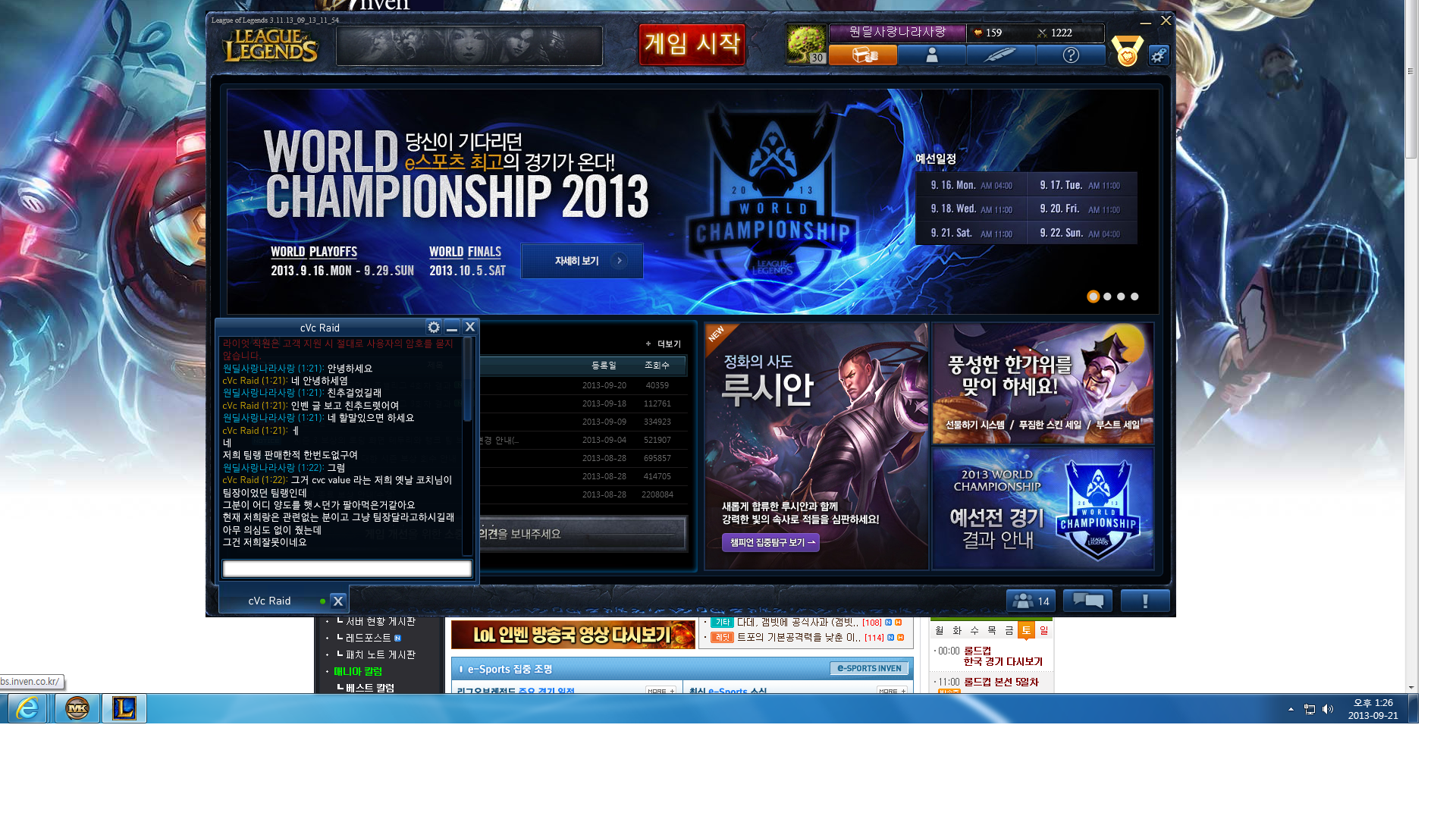The image size is (1456, 819).
Task: Select the fourth banner carousel dot
Action: pyautogui.click(x=1134, y=297)
